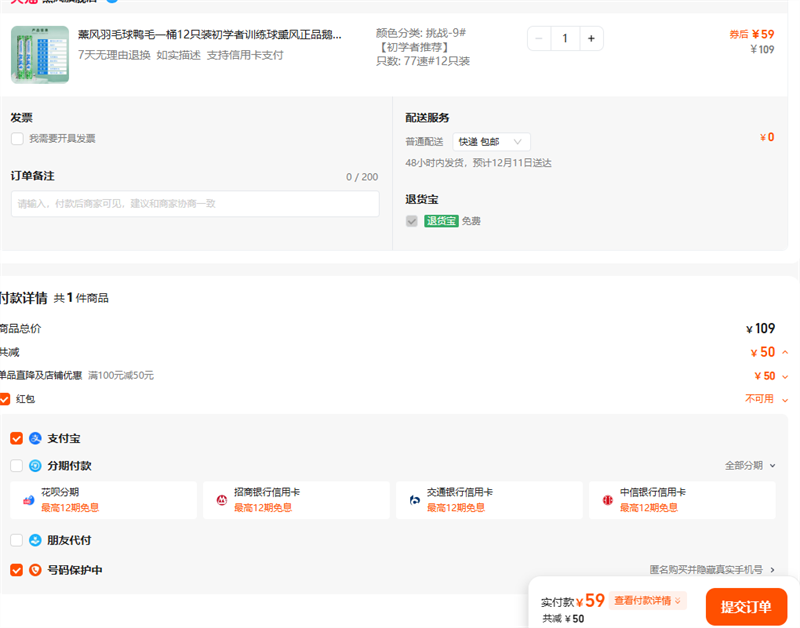This screenshot has height=628, width=800.
Task: Select China Merchants Bank credit card icon
Action: point(222,500)
